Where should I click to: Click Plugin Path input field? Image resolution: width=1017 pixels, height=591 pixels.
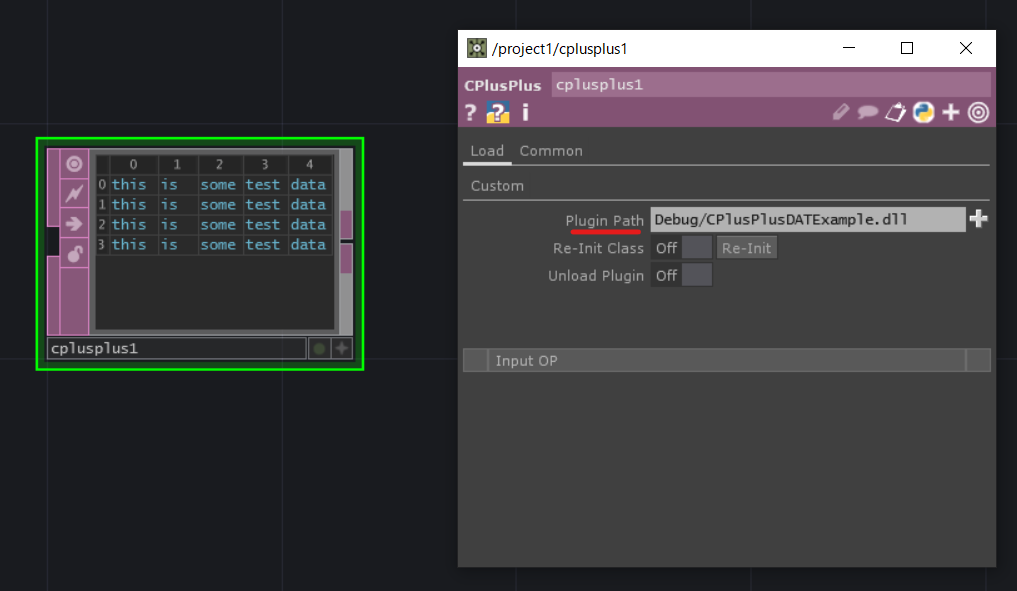(808, 219)
